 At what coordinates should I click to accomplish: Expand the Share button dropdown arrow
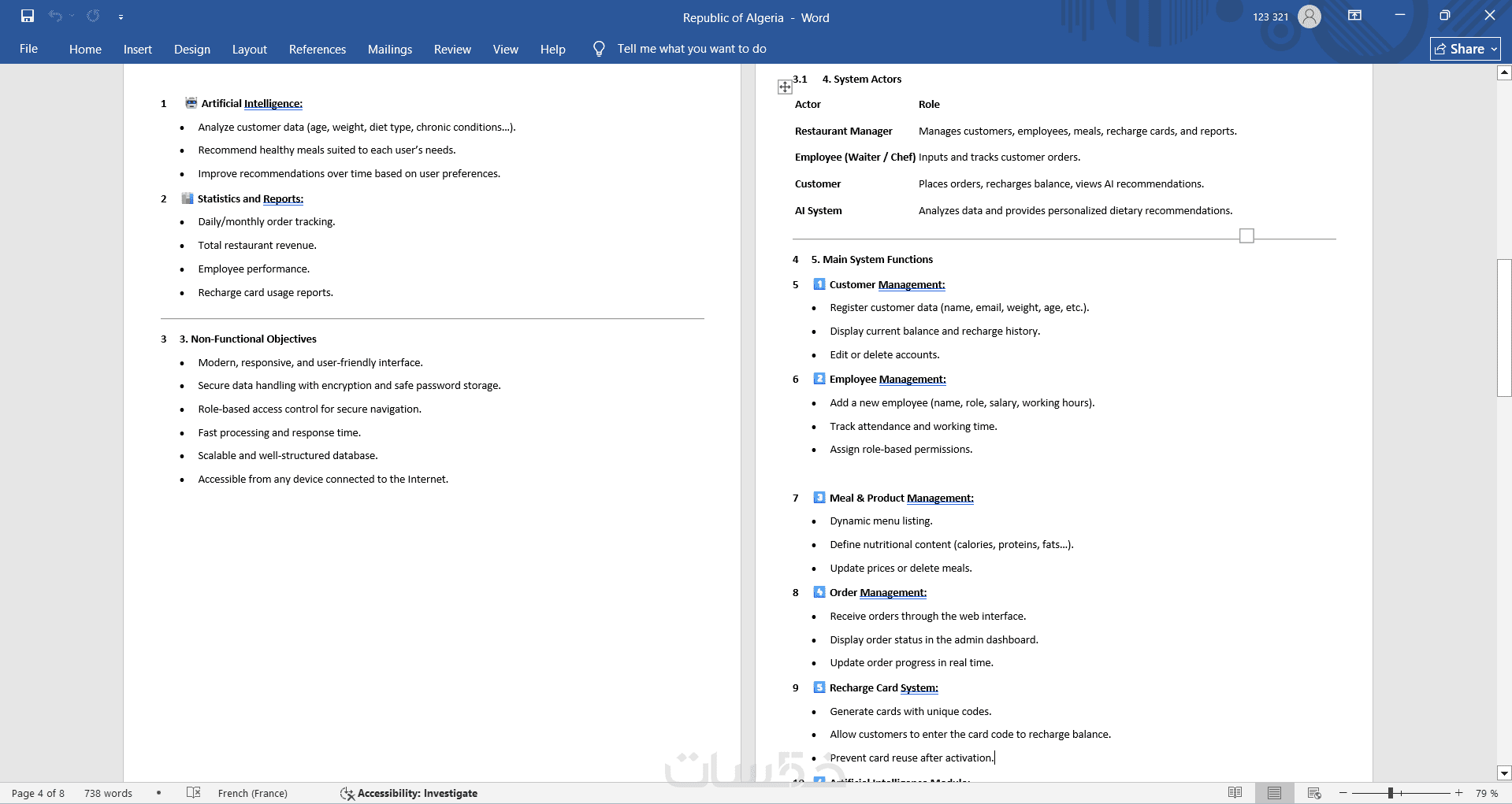tap(1494, 49)
